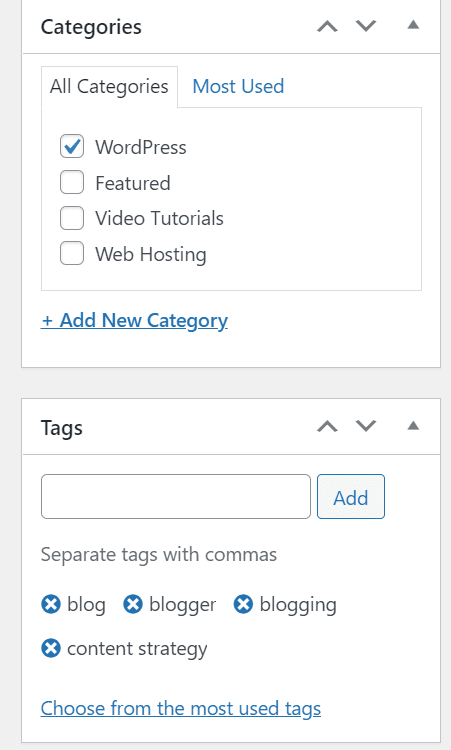Viewport: 451px width, 750px height.
Task: Check the Featured category
Action: (72, 182)
